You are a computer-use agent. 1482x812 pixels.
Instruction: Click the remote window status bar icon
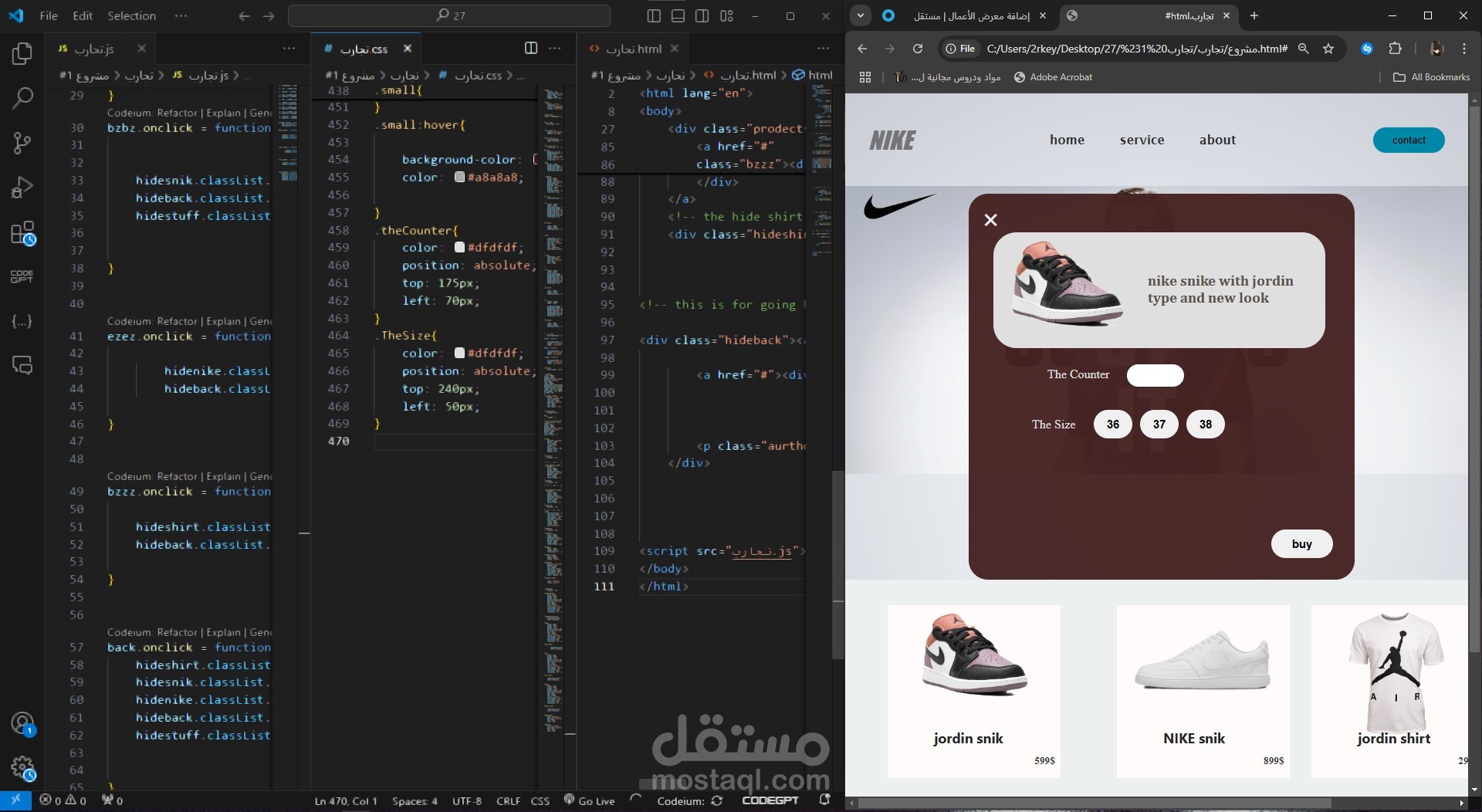click(15, 800)
